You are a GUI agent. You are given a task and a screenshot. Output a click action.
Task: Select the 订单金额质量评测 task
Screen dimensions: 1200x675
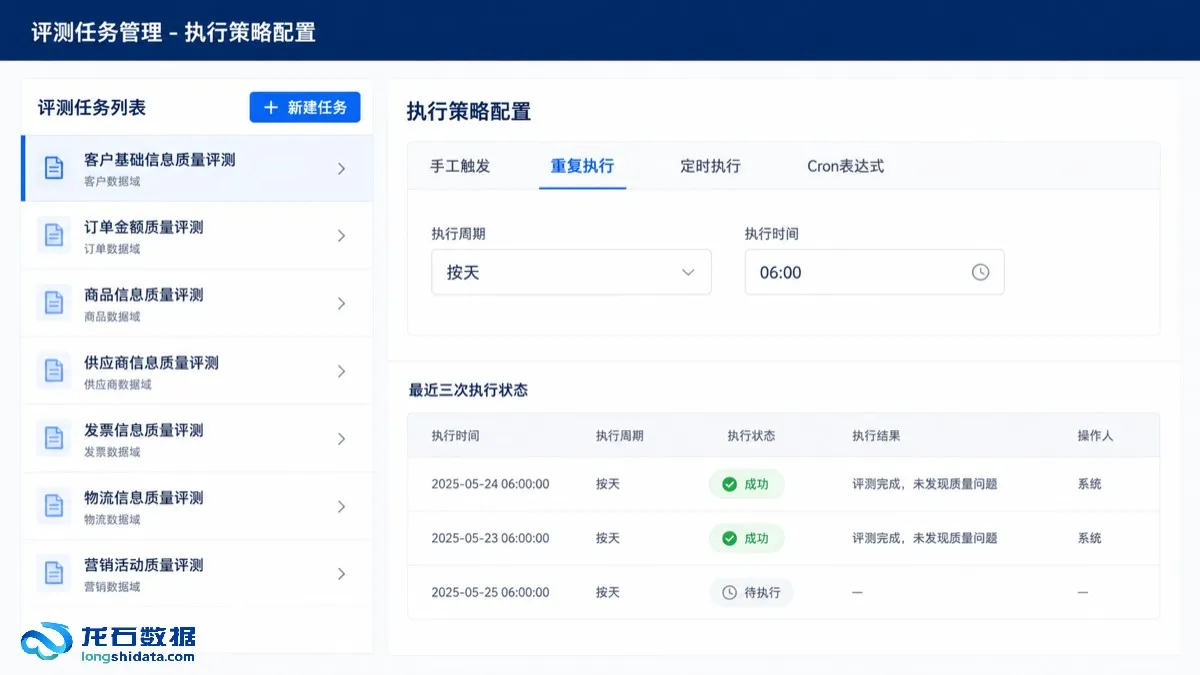point(197,236)
